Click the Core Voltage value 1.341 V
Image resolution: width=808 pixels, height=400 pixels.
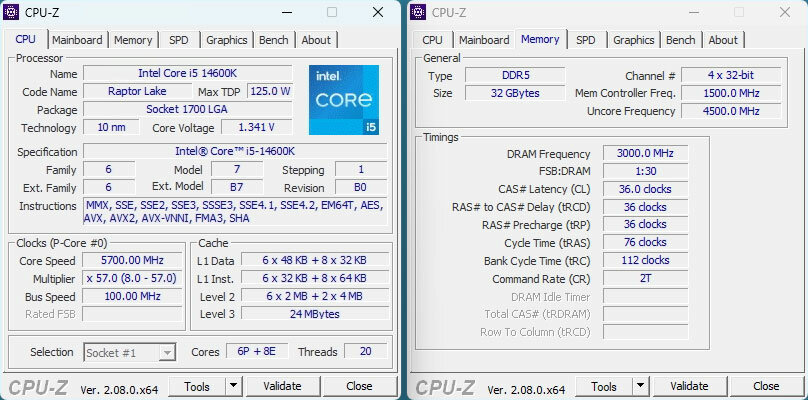pos(257,127)
